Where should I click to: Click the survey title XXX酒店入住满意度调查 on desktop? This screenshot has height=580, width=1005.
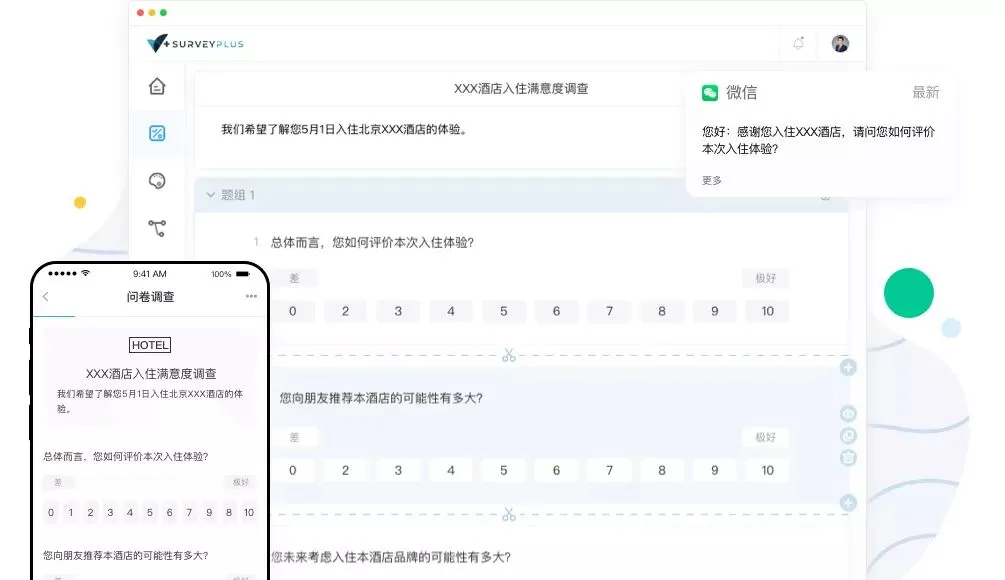point(521,88)
